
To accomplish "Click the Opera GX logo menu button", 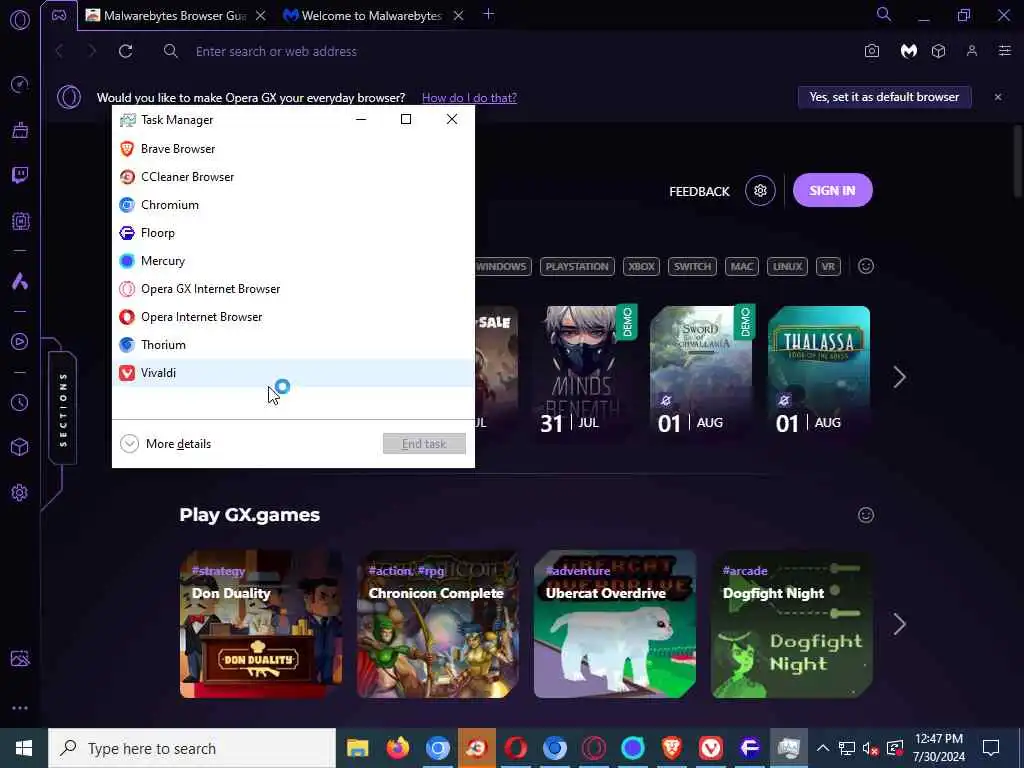I will point(20,20).
